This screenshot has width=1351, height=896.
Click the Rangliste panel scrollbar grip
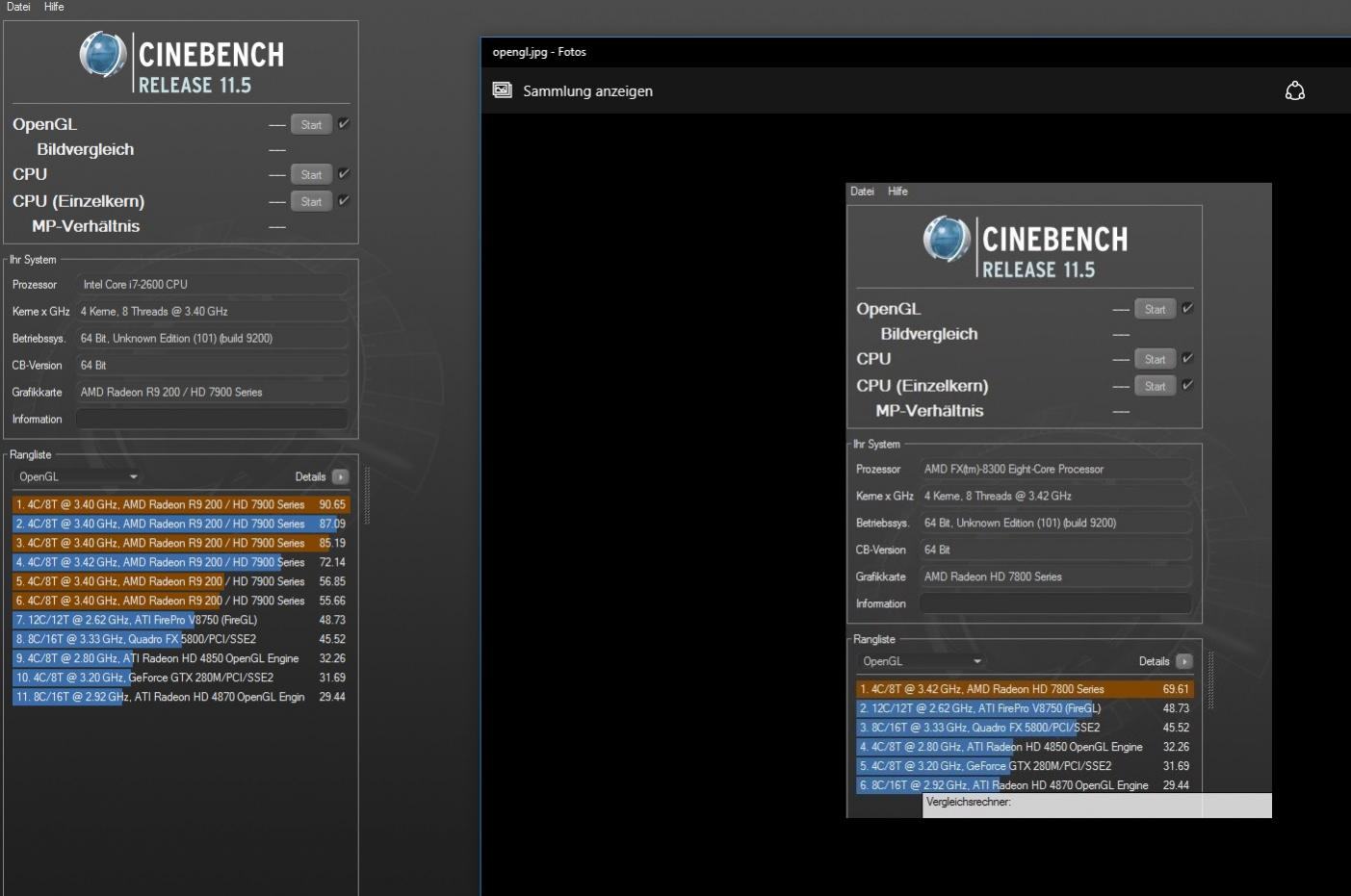tap(366, 496)
